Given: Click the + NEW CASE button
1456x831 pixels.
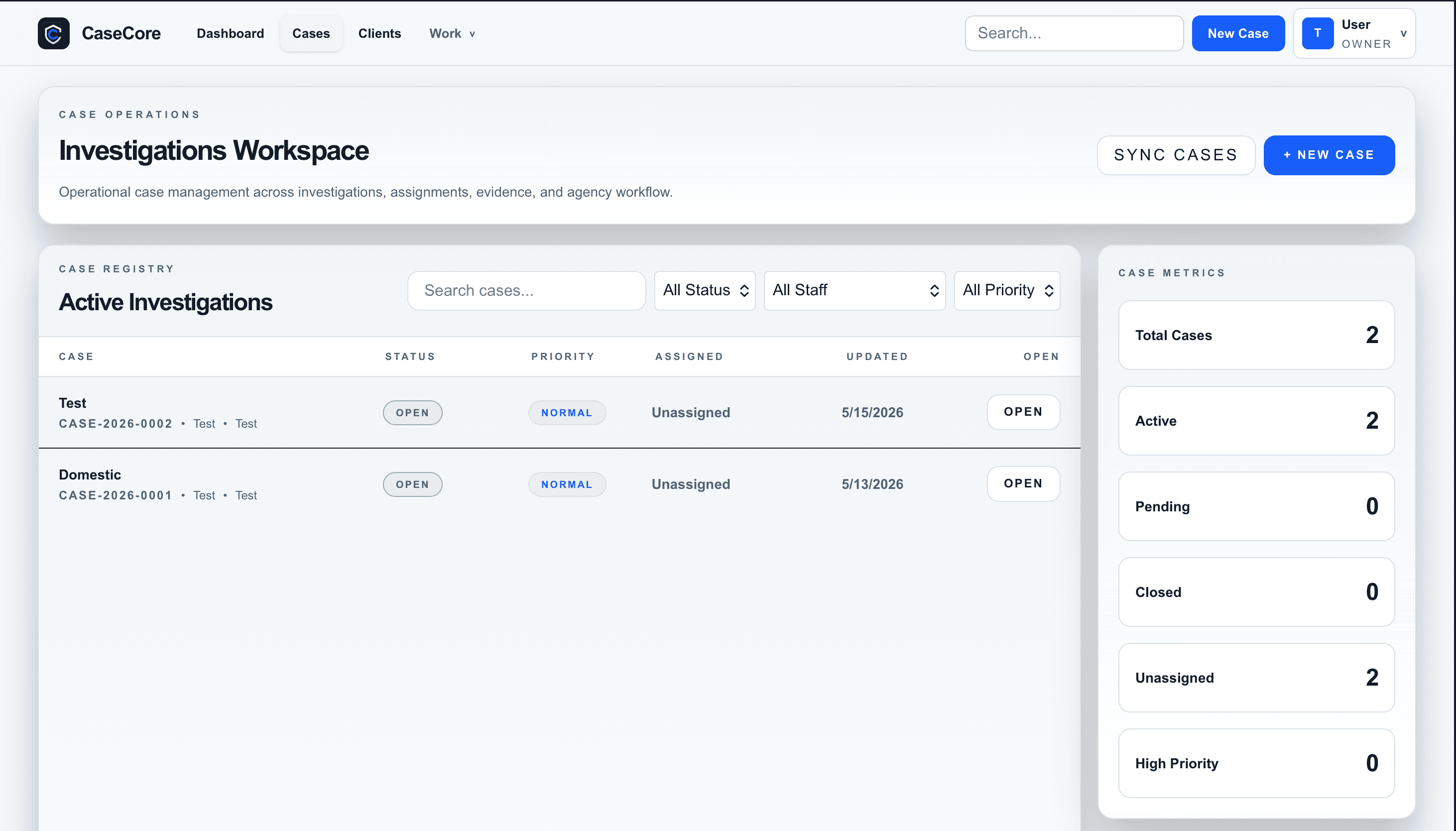Looking at the screenshot, I should [1329, 155].
